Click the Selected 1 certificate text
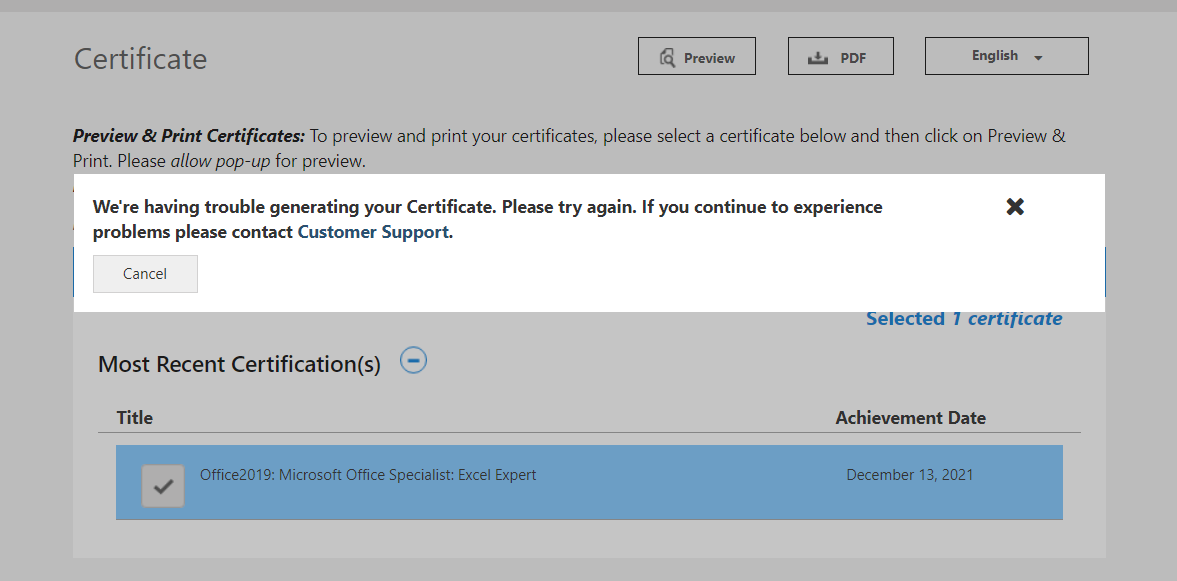1177x581 pixels. tap(964, 318)
